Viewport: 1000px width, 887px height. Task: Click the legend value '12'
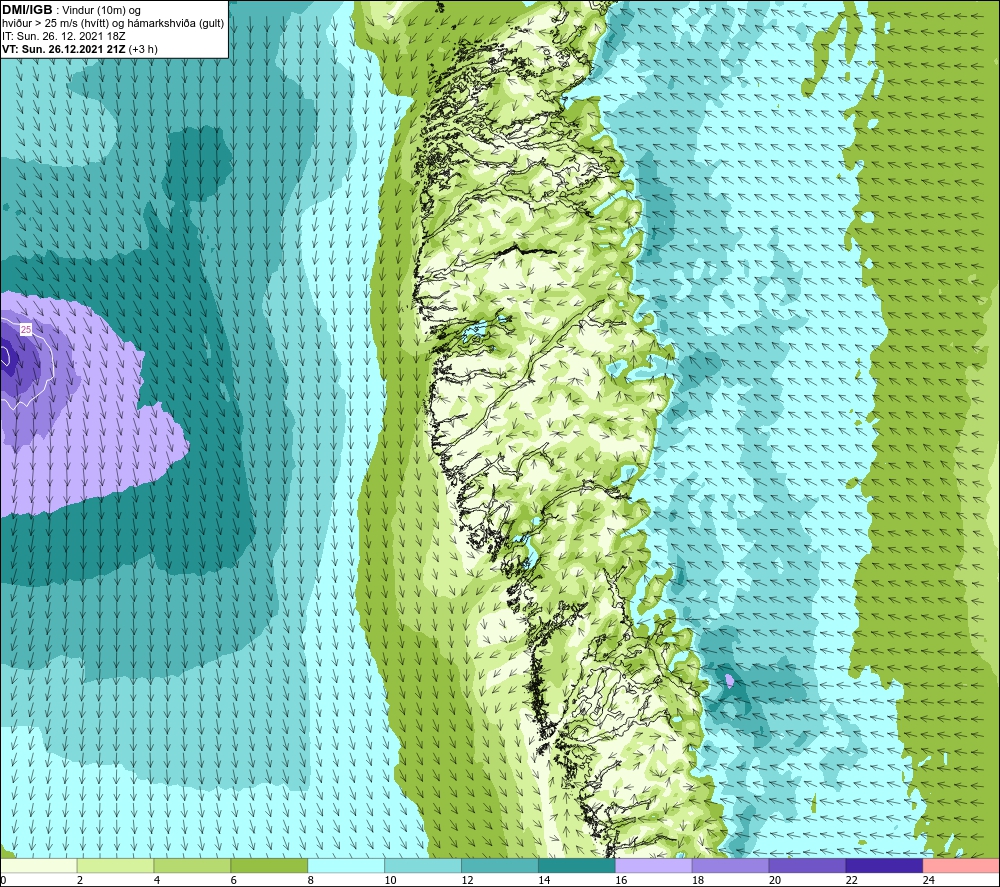467,880
